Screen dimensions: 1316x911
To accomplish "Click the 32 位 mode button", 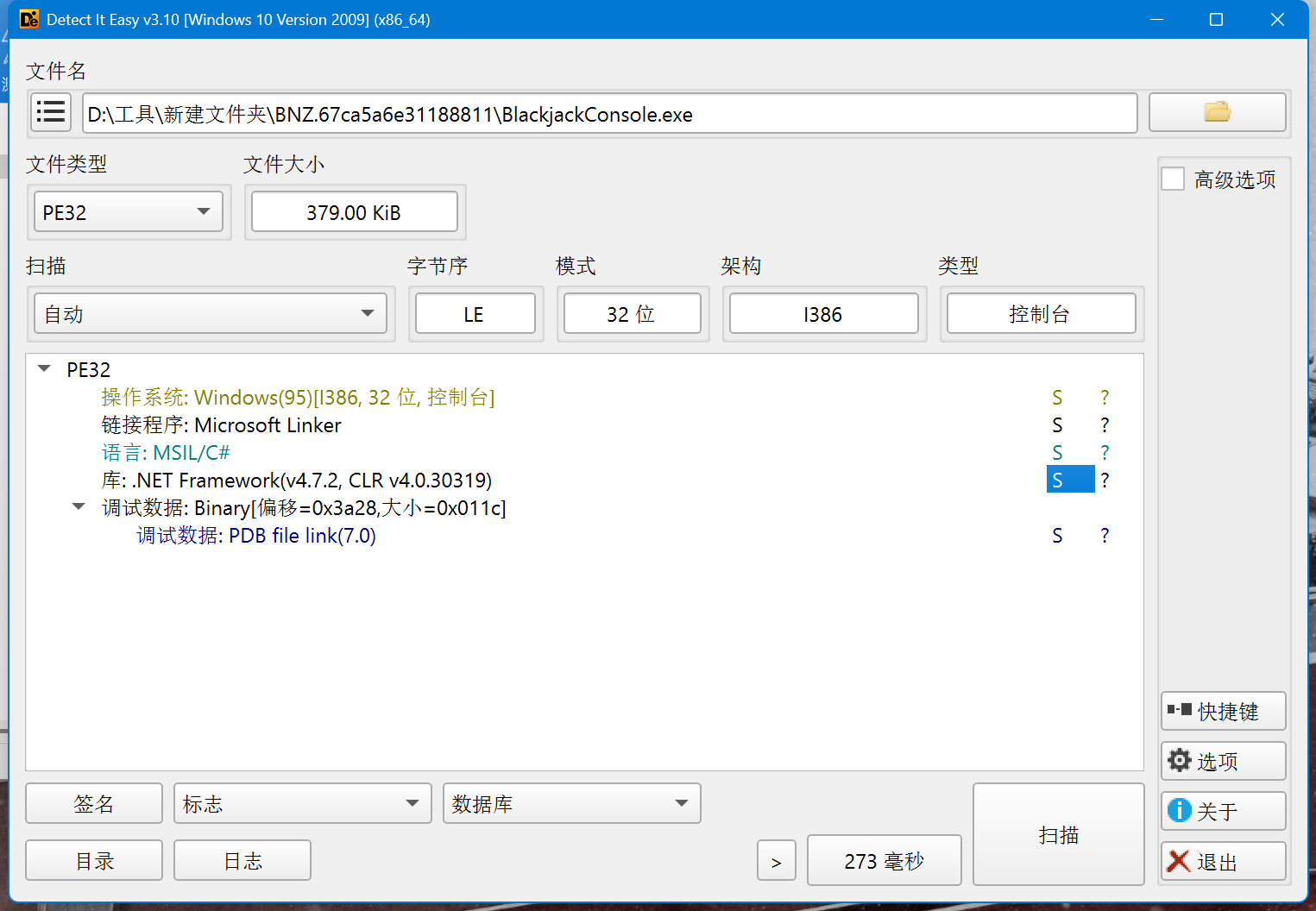I will click(632, 314).
